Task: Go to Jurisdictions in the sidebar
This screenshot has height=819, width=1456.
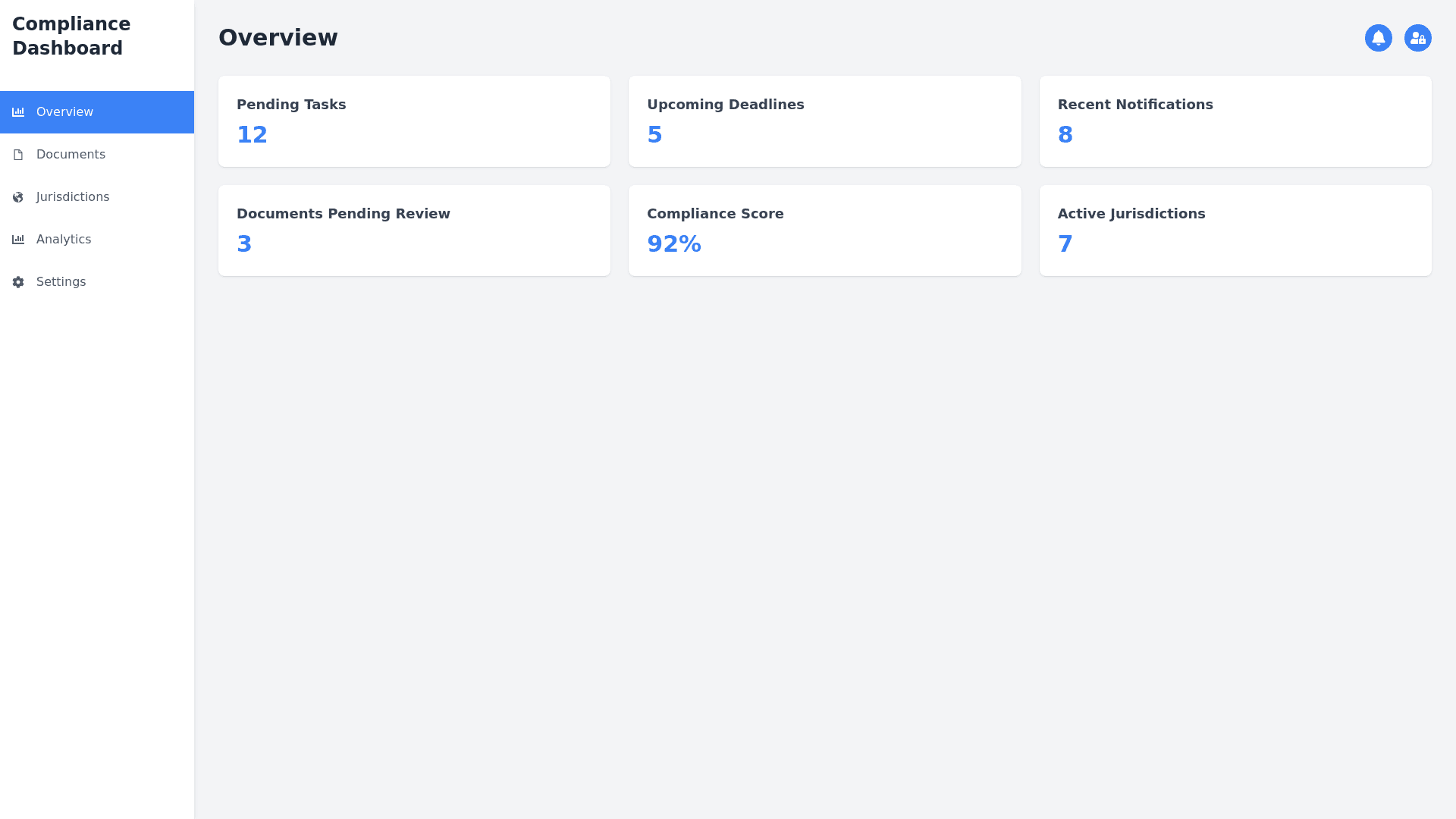Action: (x=73, y=197)
